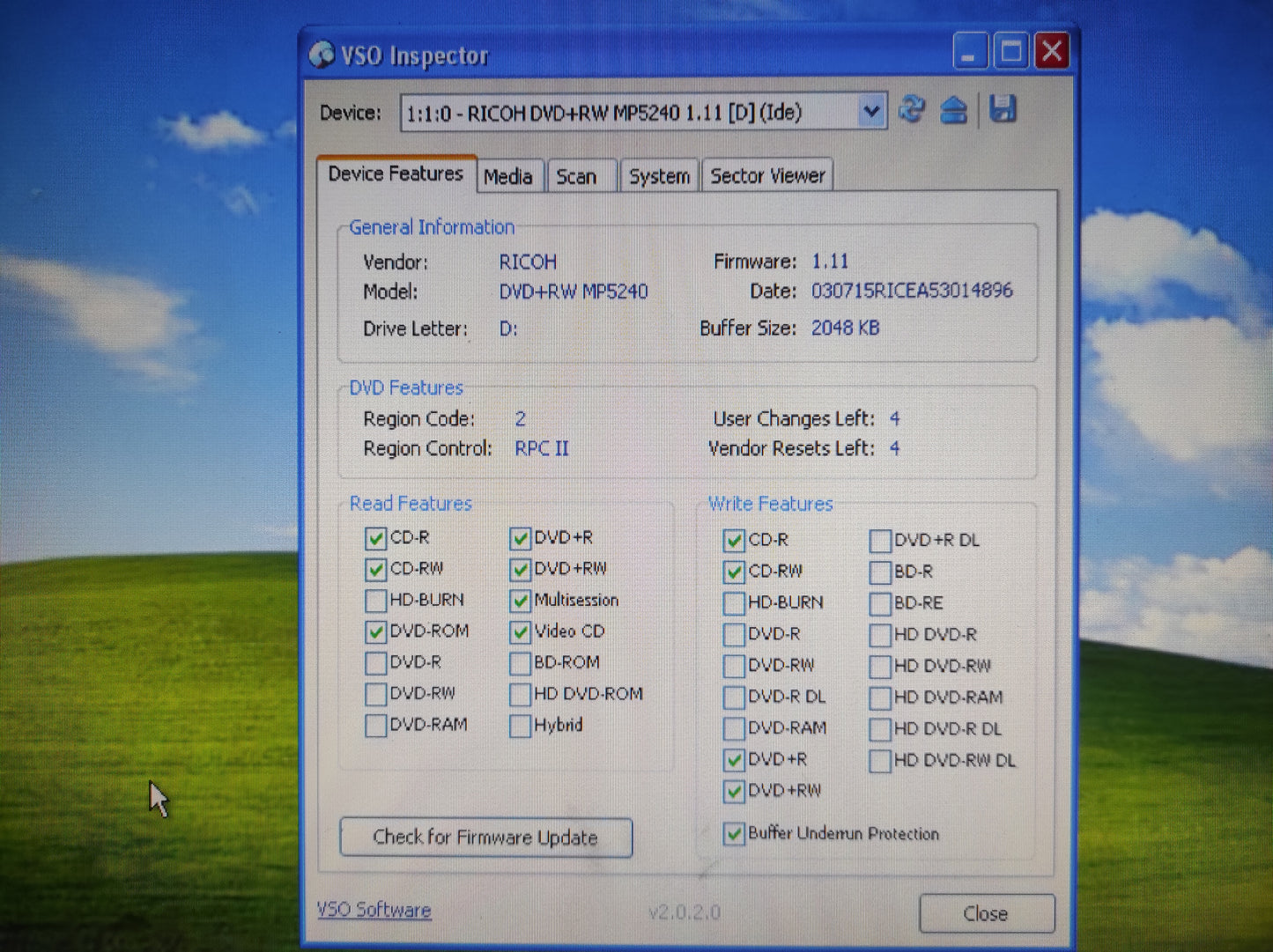The width and height of the screenshot is (1273, 952).
Task: Click the eject drive icon
Action: coord(953,111)
